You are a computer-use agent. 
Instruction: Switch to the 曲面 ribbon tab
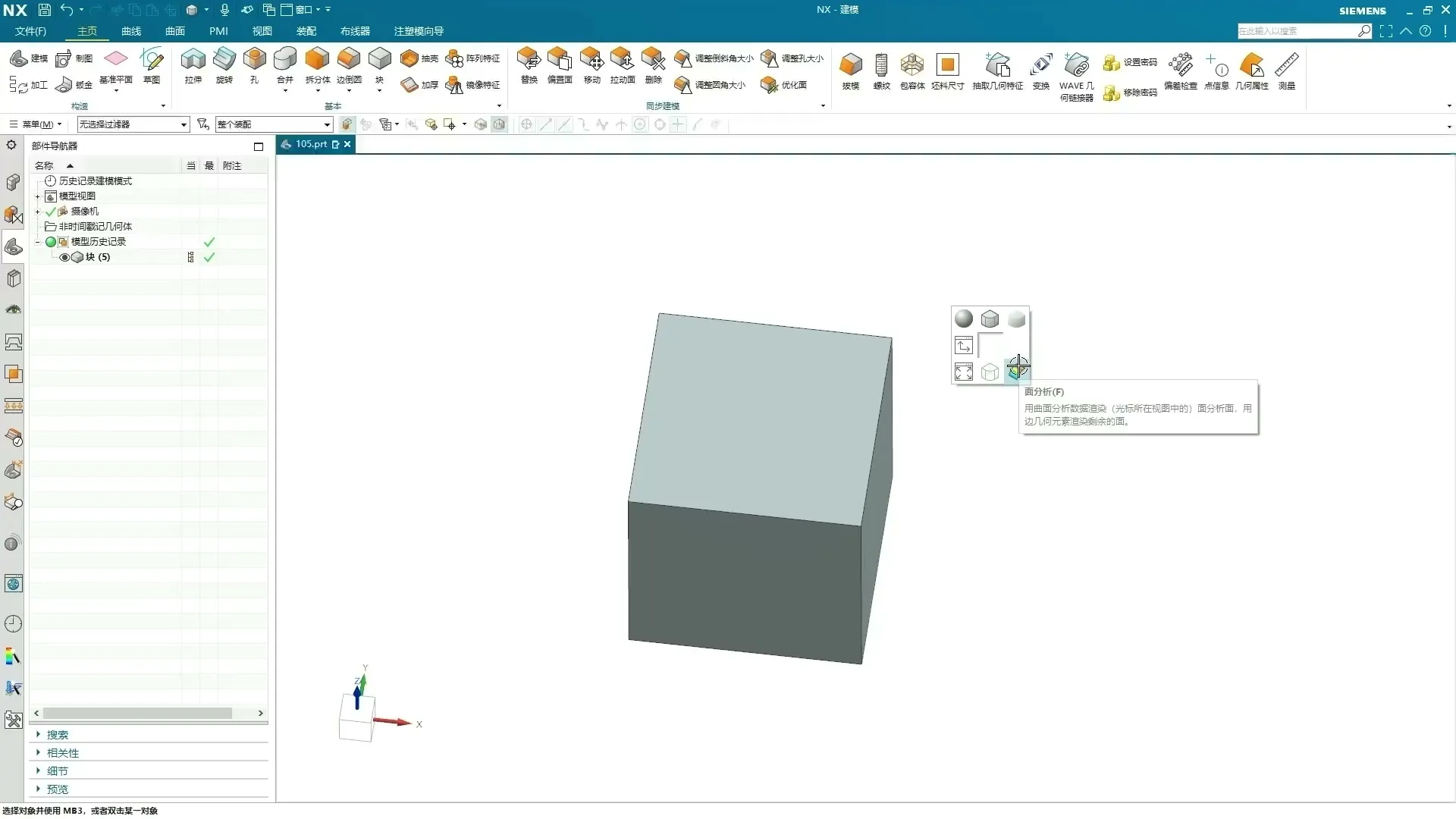point(174,31)
